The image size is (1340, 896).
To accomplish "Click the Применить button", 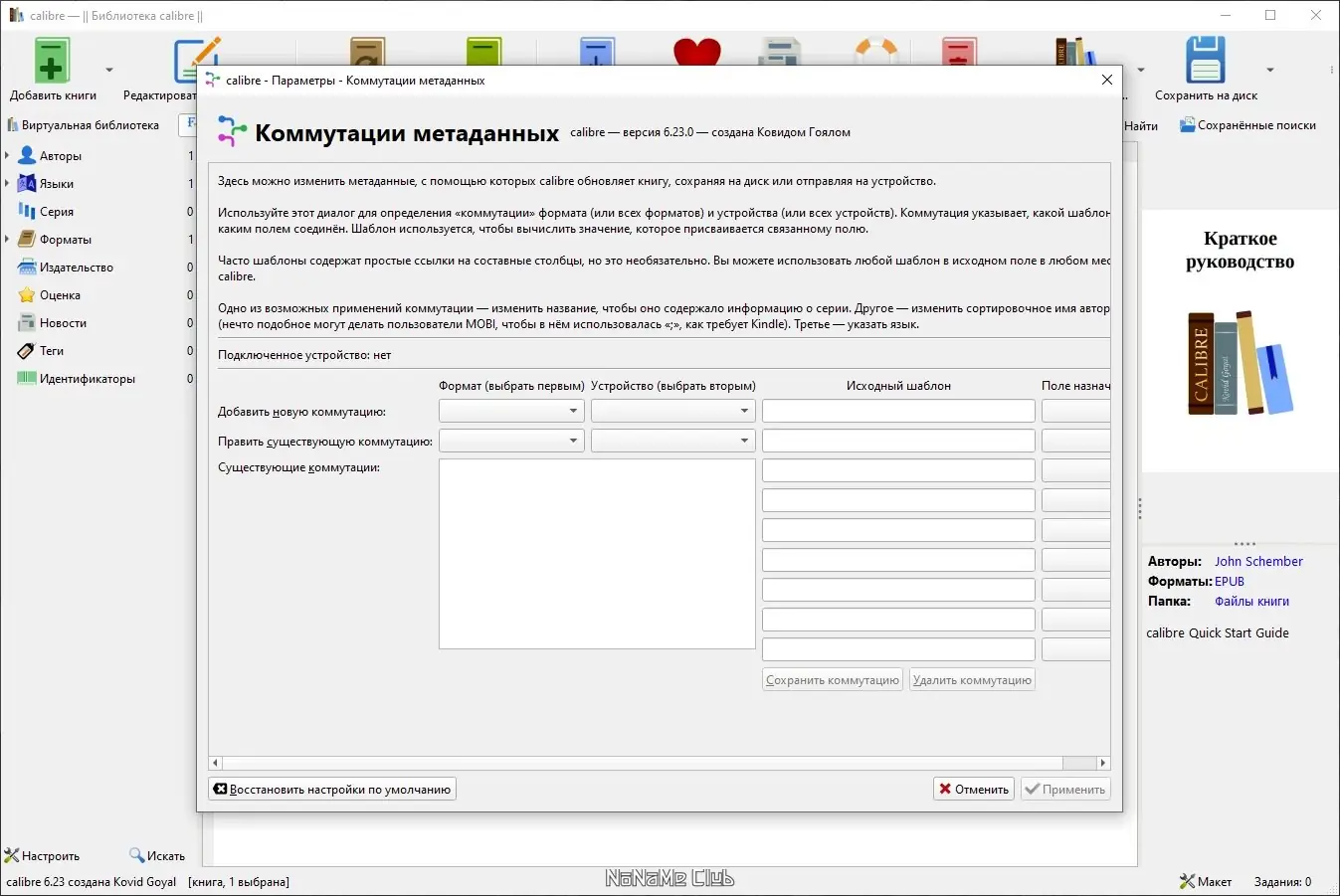I will point(1064,790).
